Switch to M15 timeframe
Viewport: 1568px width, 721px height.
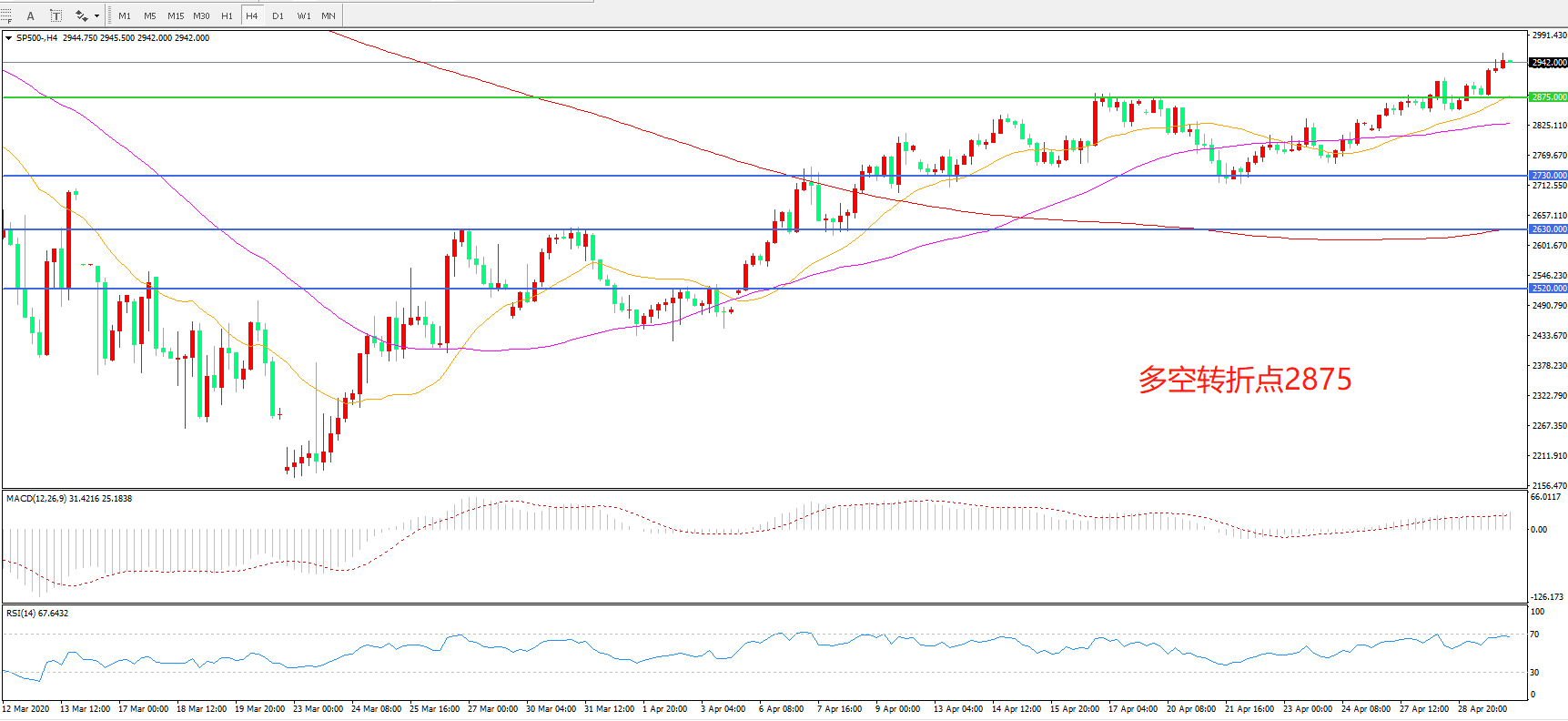point(175,15)
